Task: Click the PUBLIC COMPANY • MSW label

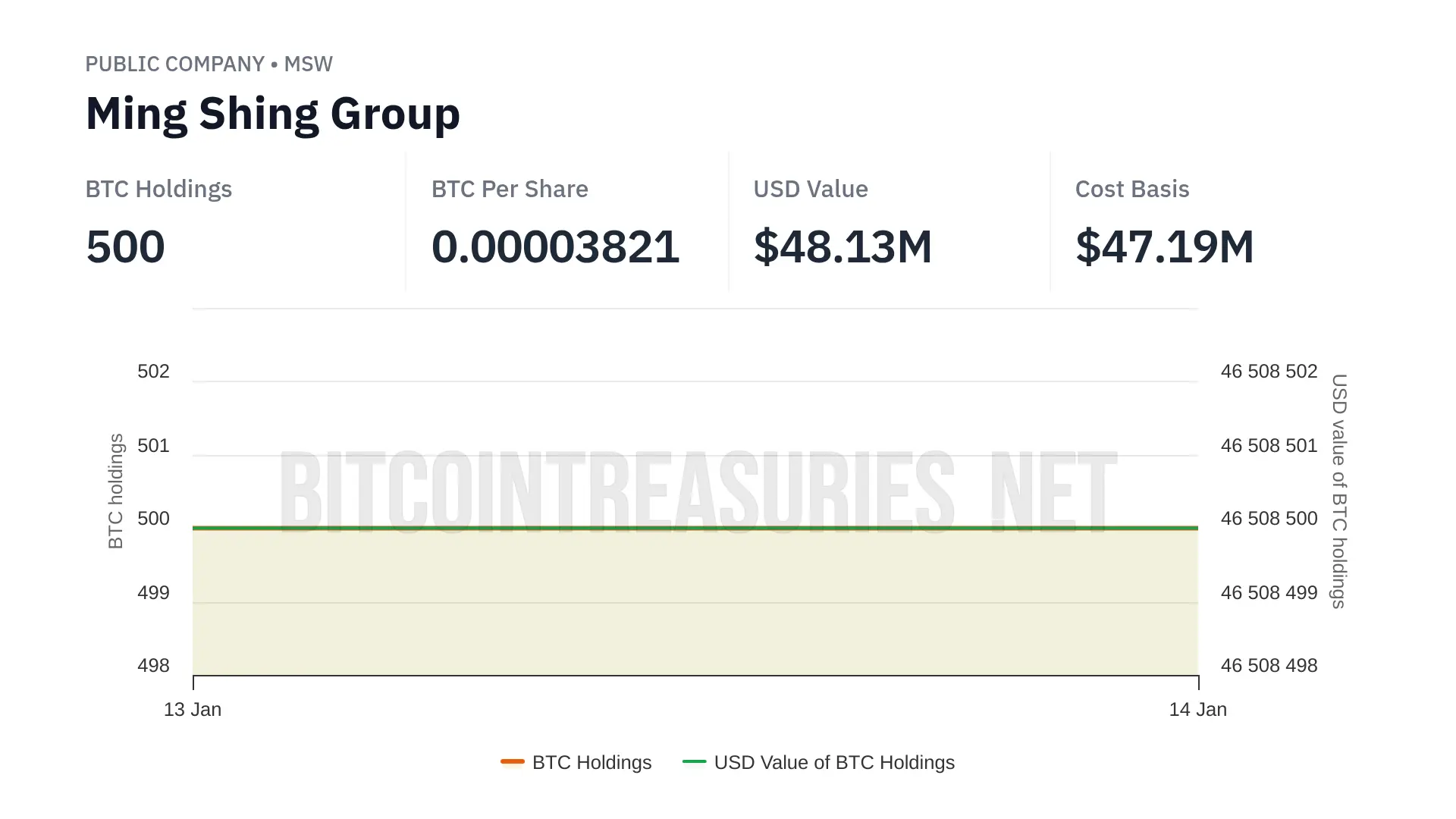Action: [x=209, y=64]
